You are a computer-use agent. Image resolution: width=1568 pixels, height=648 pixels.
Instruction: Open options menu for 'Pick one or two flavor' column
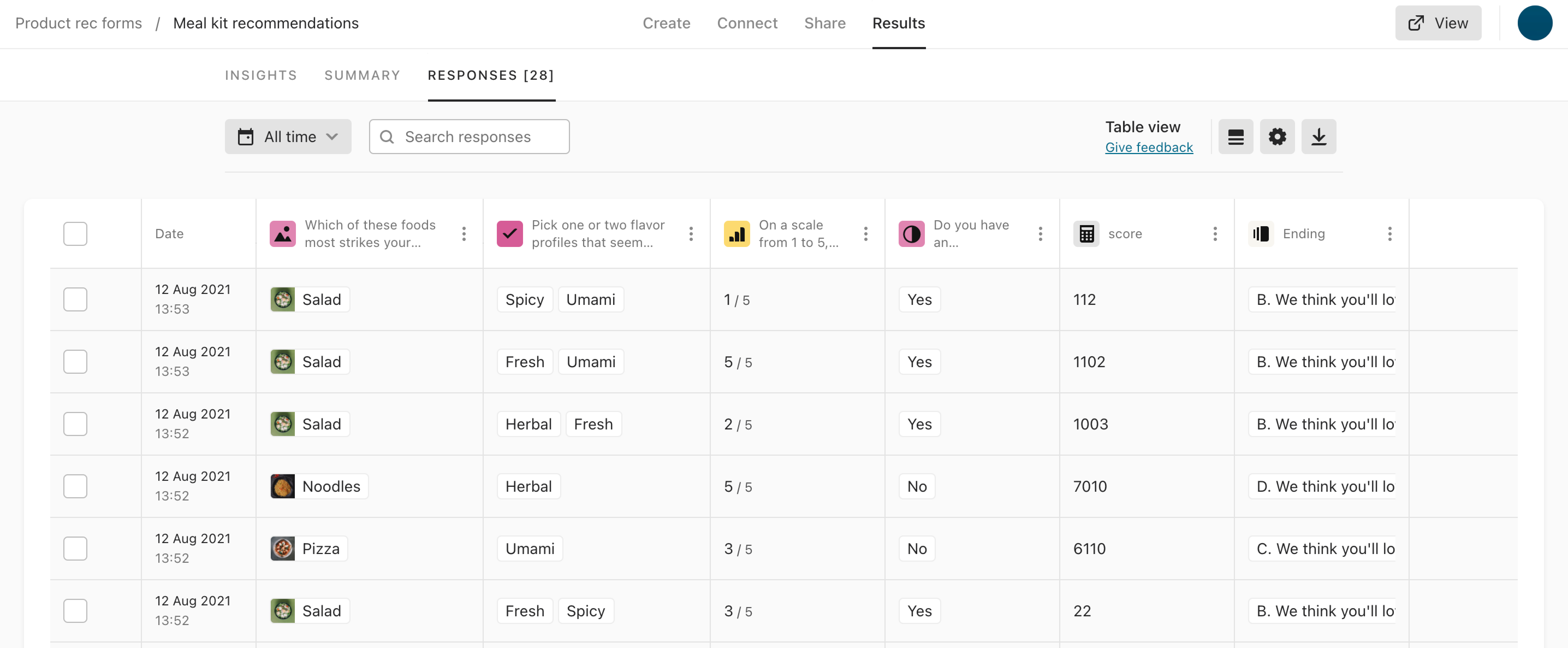tap(691, 234)
